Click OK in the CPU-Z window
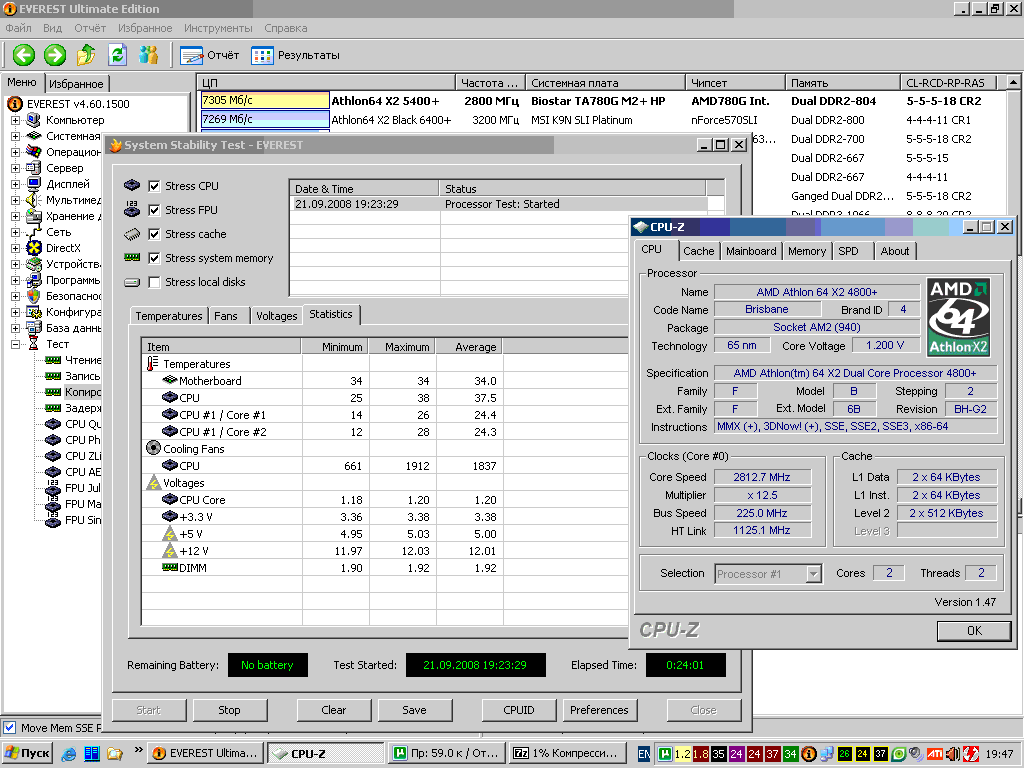1024x768 pixels. coord(974,631)
